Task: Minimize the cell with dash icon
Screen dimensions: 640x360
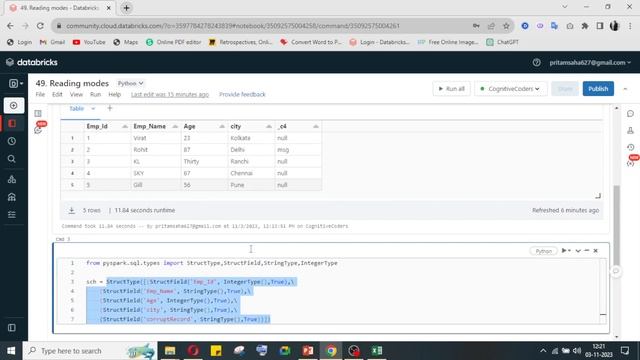Action: [587, 251]
